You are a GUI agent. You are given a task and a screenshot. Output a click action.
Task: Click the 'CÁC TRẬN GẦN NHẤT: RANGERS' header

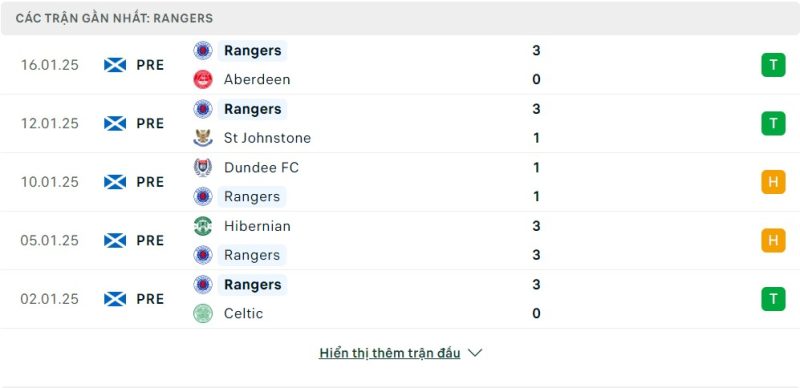[114, 18]
